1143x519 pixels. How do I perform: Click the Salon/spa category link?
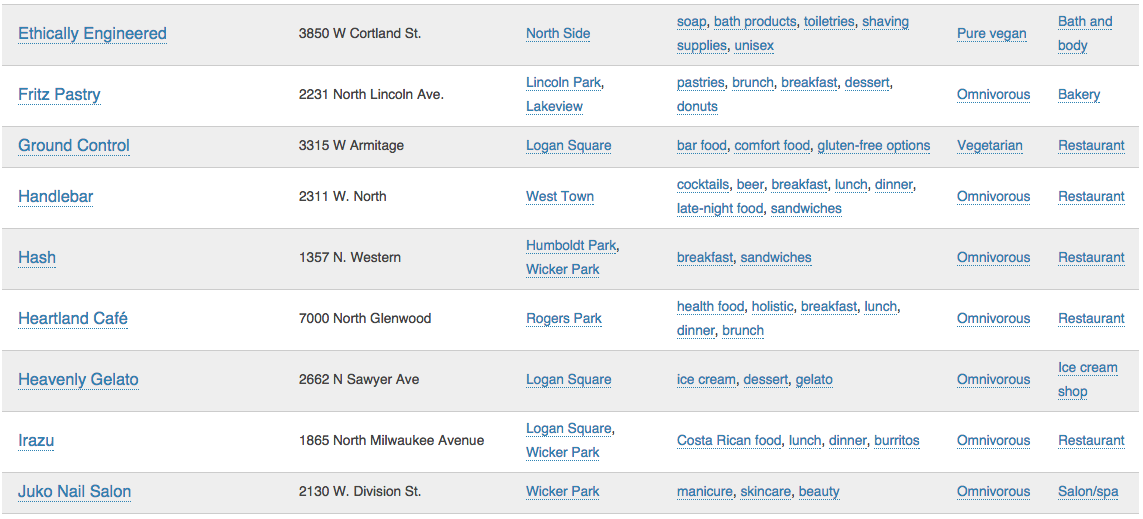(1088, 492)
